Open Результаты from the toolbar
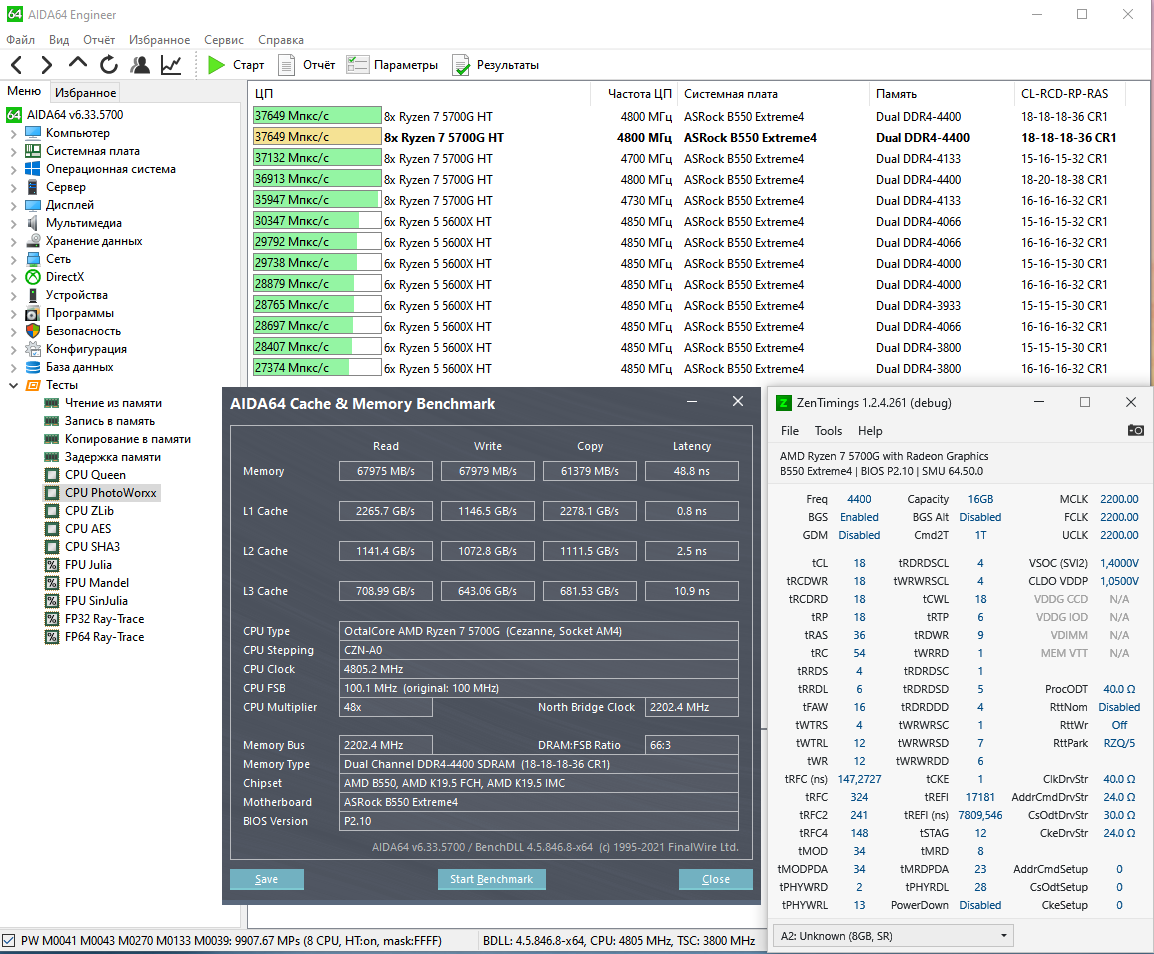 pos(495,65)
